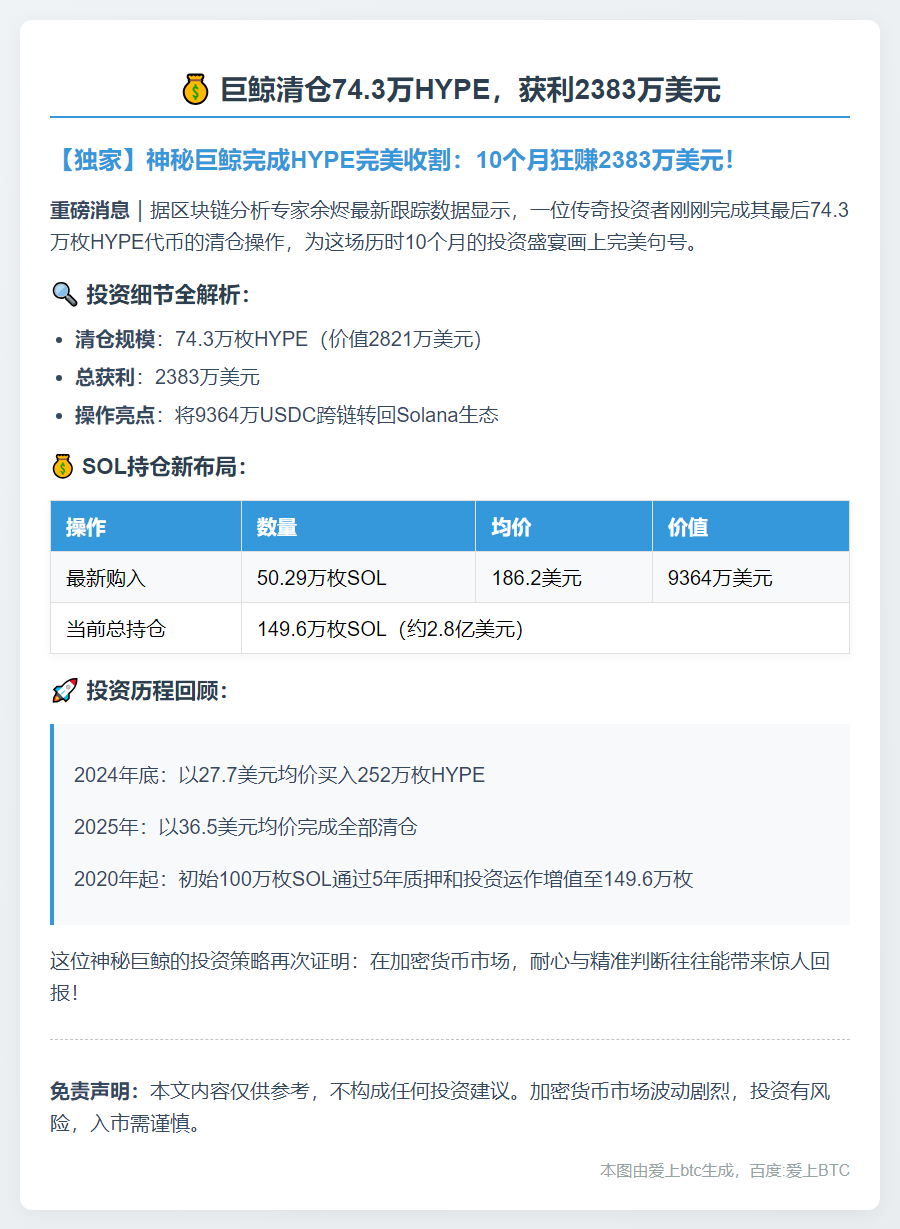
Task: Click the money bag icon in the title
Action: coord(195,90)
